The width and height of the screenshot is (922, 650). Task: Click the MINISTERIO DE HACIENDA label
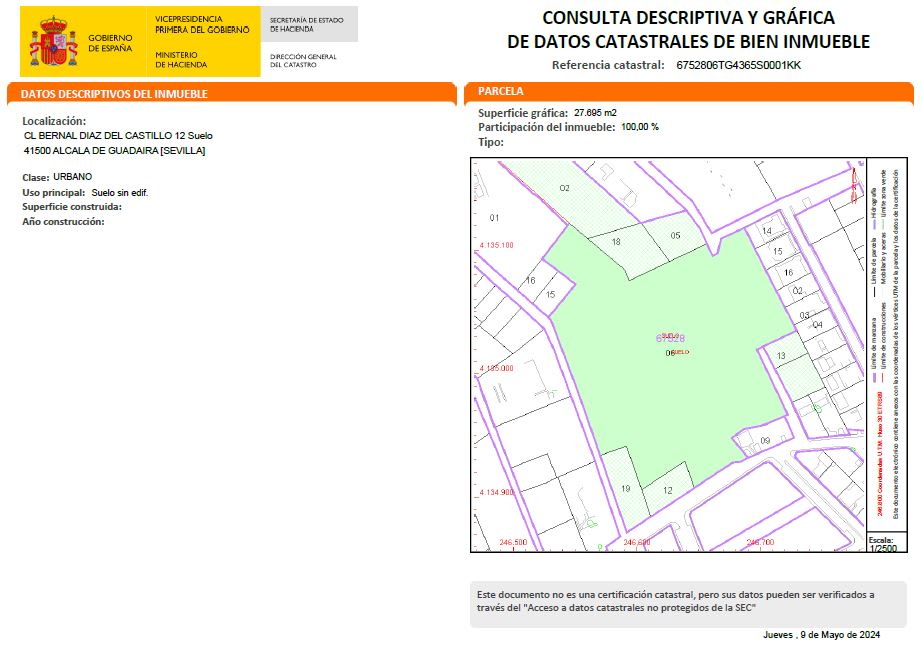182,60
